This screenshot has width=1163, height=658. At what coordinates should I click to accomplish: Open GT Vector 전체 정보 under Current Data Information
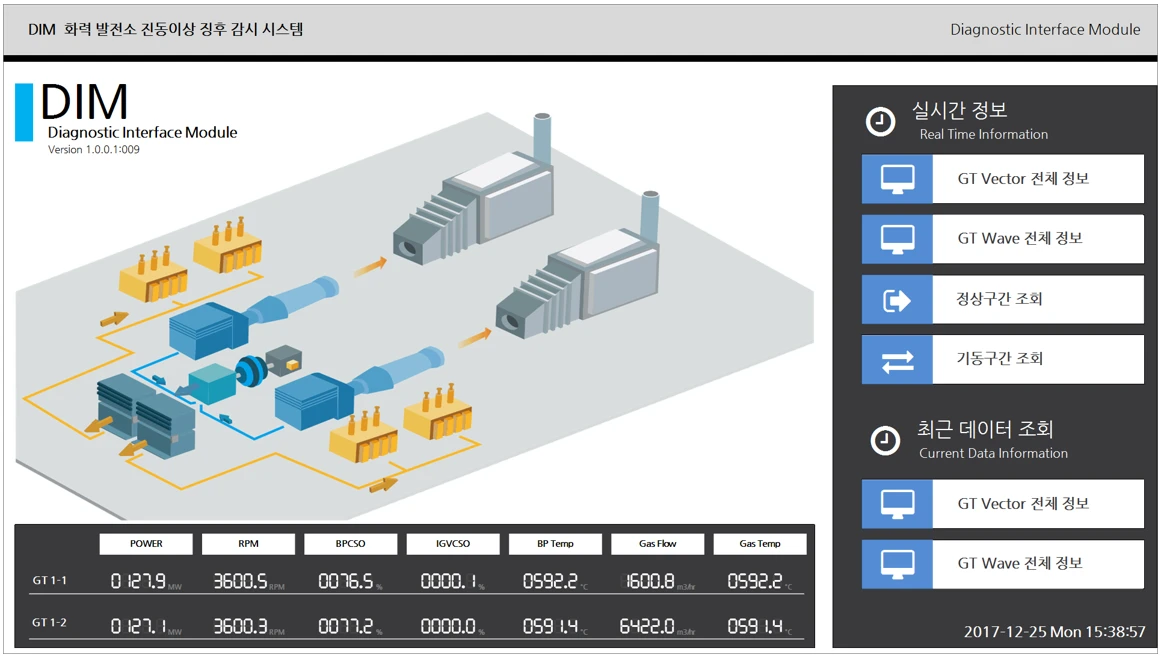(1037, 504)
